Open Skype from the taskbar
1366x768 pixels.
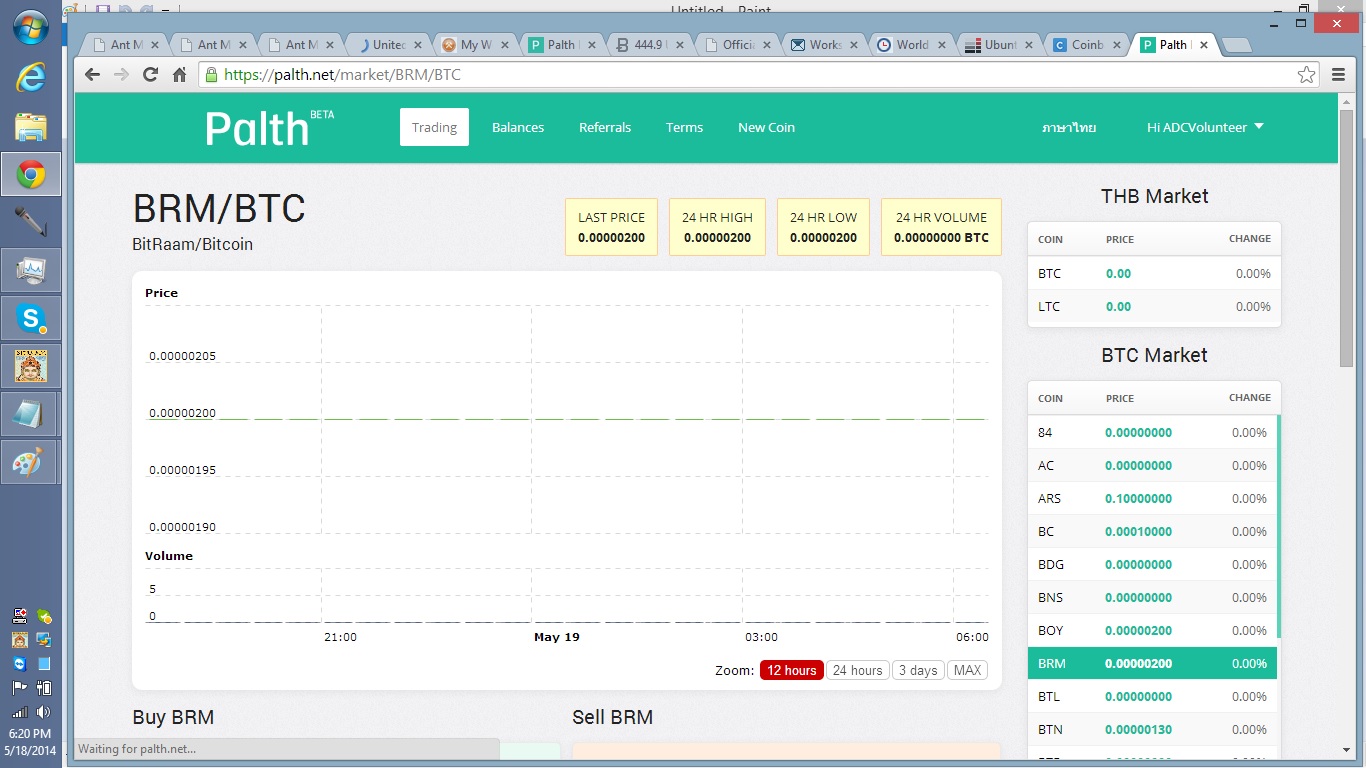point(31,319)
